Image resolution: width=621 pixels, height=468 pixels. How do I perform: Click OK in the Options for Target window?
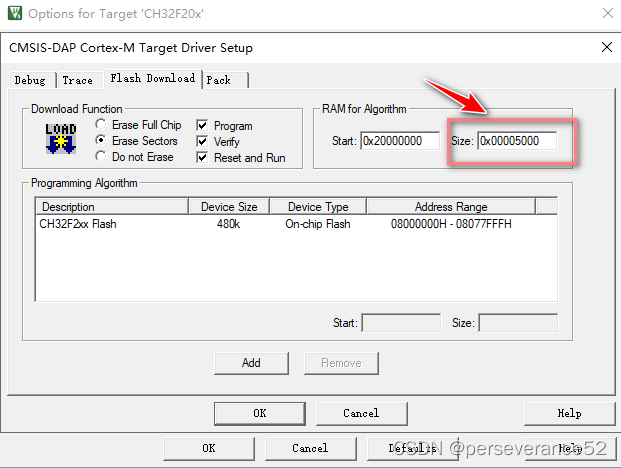tap(209, 448)
